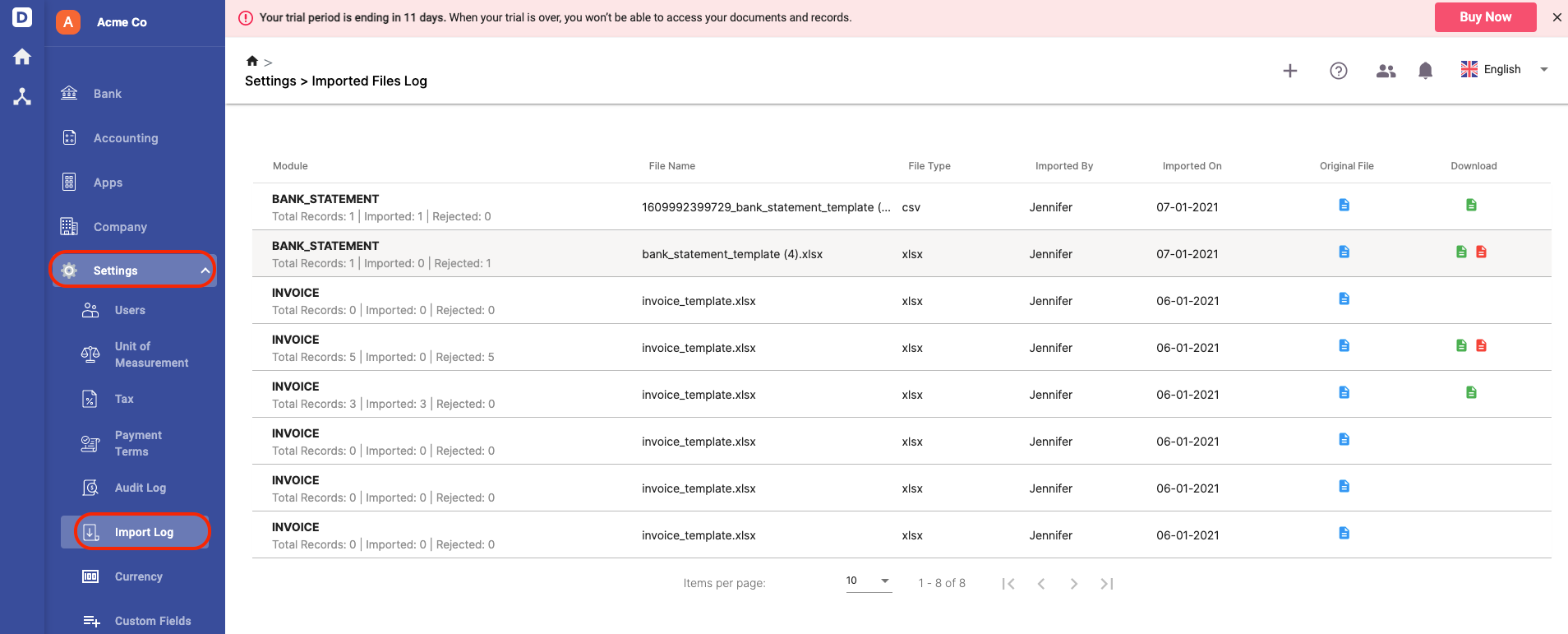Open the Tax settings page
This screenshot has height=634, width=1568.
pos(124,399)
